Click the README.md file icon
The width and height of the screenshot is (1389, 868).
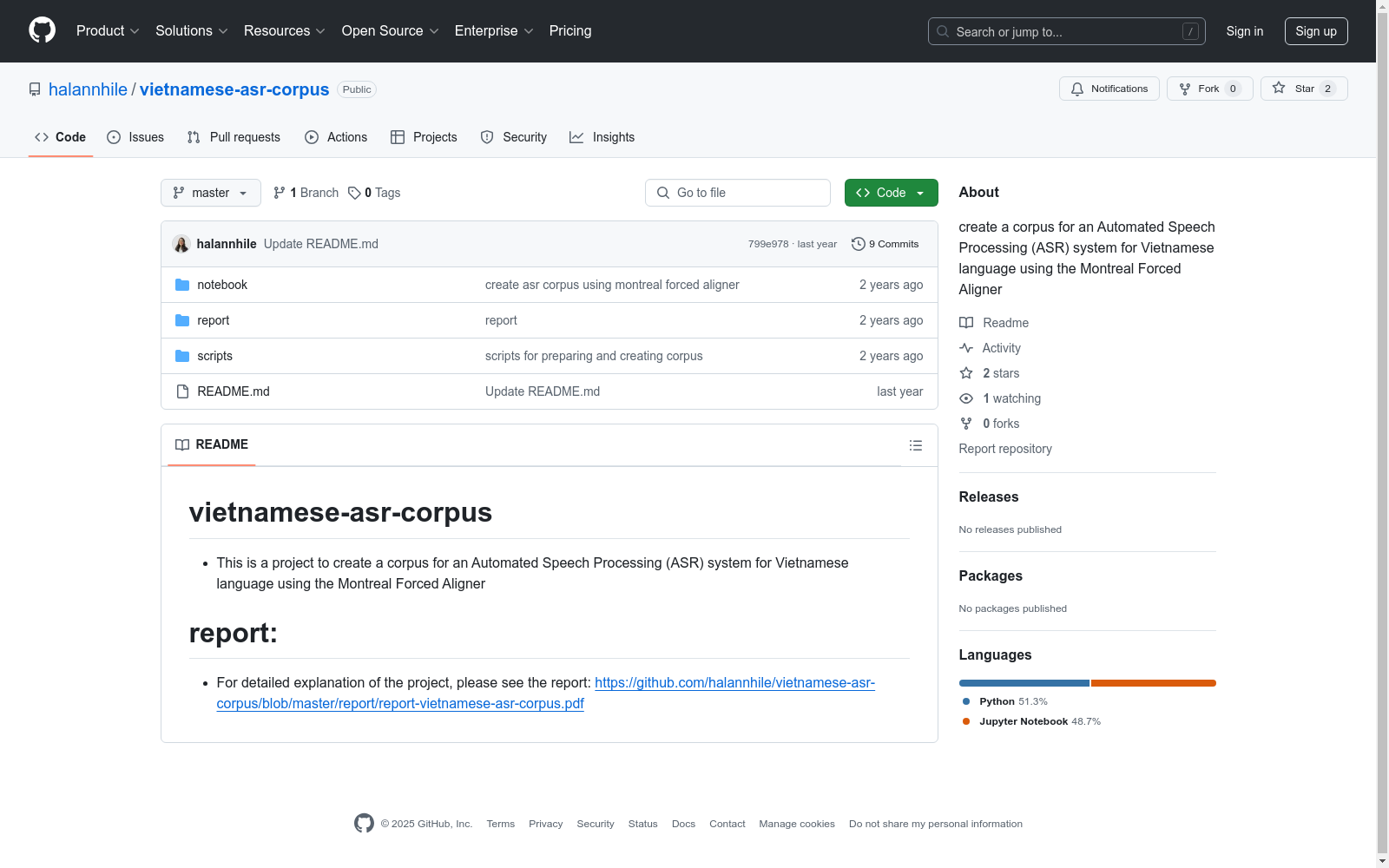(182, 391)
